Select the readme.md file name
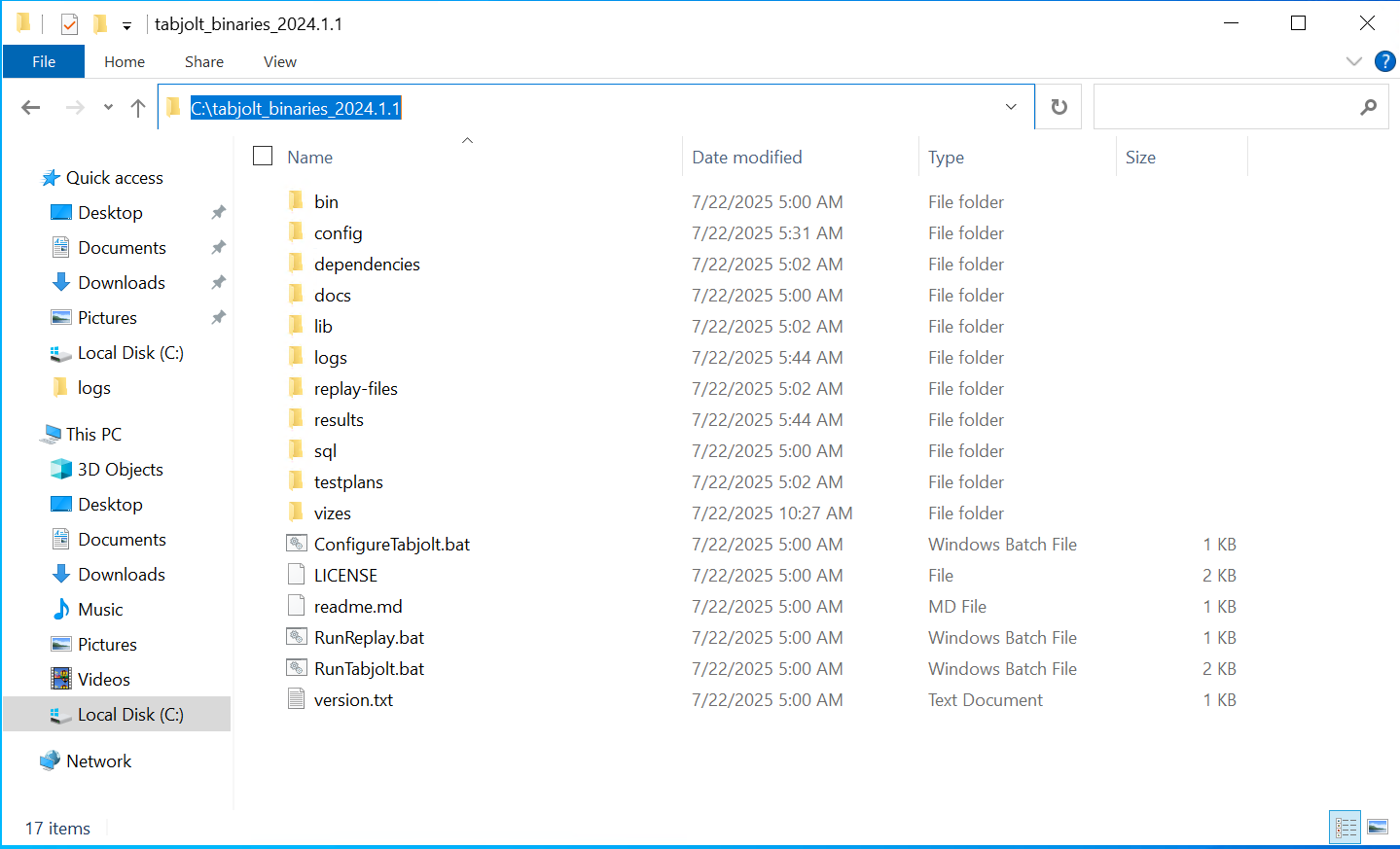 click(x=358, y=606)
